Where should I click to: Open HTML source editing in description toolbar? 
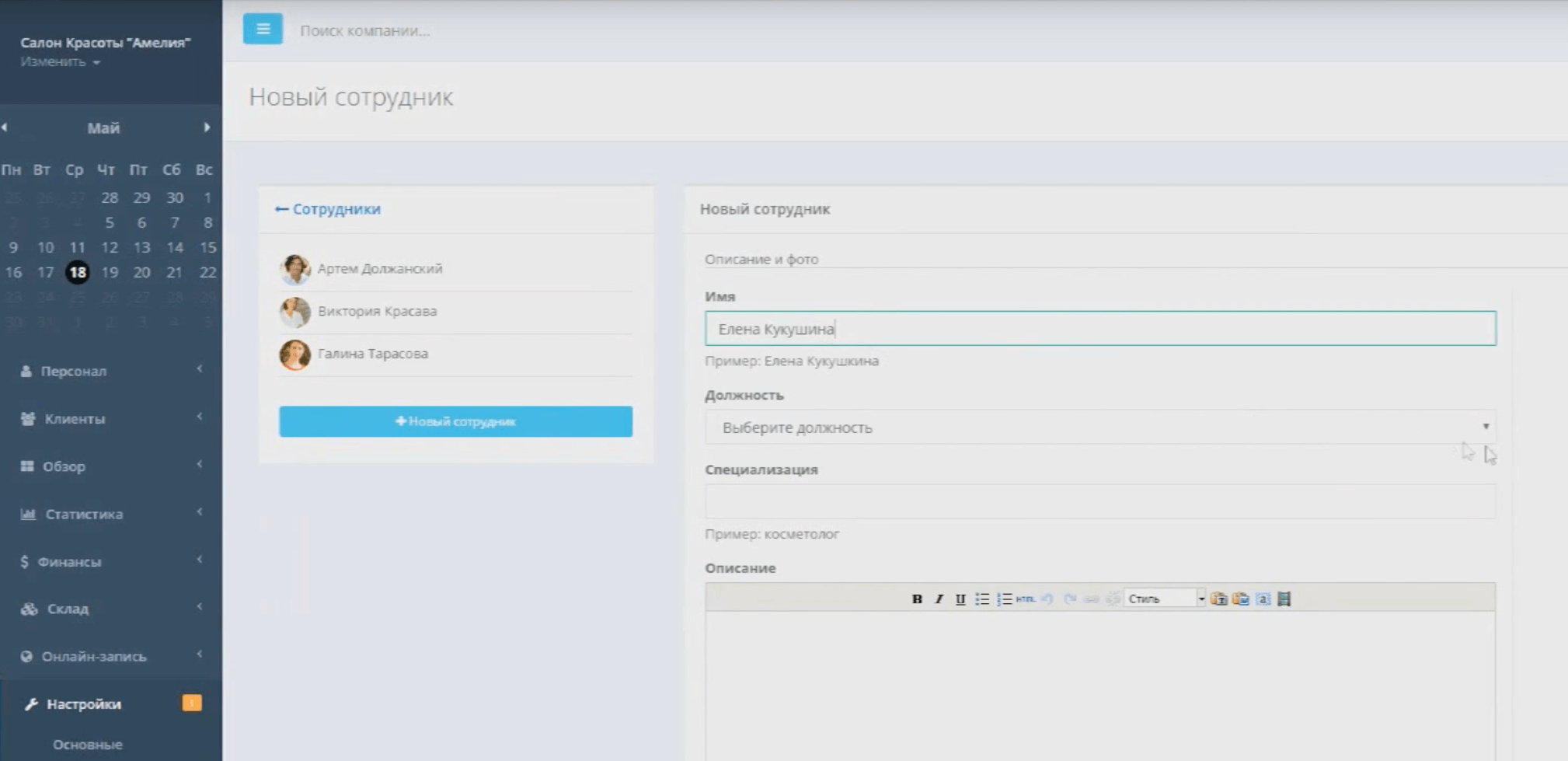(1025, 599)
